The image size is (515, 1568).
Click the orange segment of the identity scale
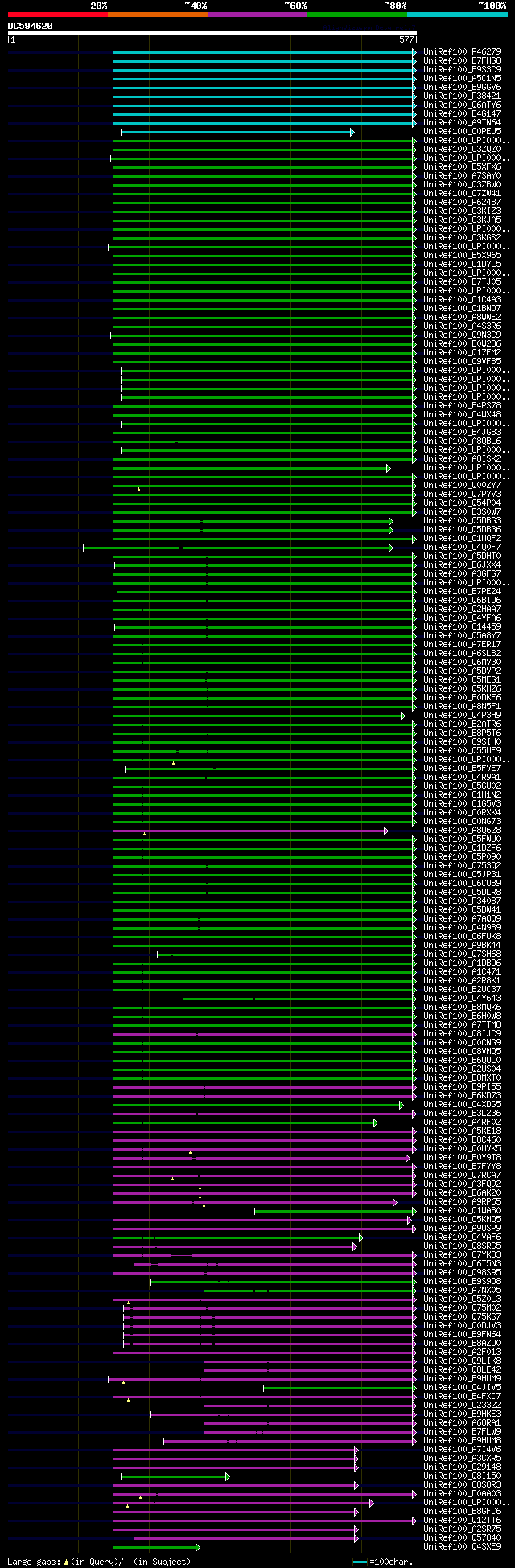[158, 14]
